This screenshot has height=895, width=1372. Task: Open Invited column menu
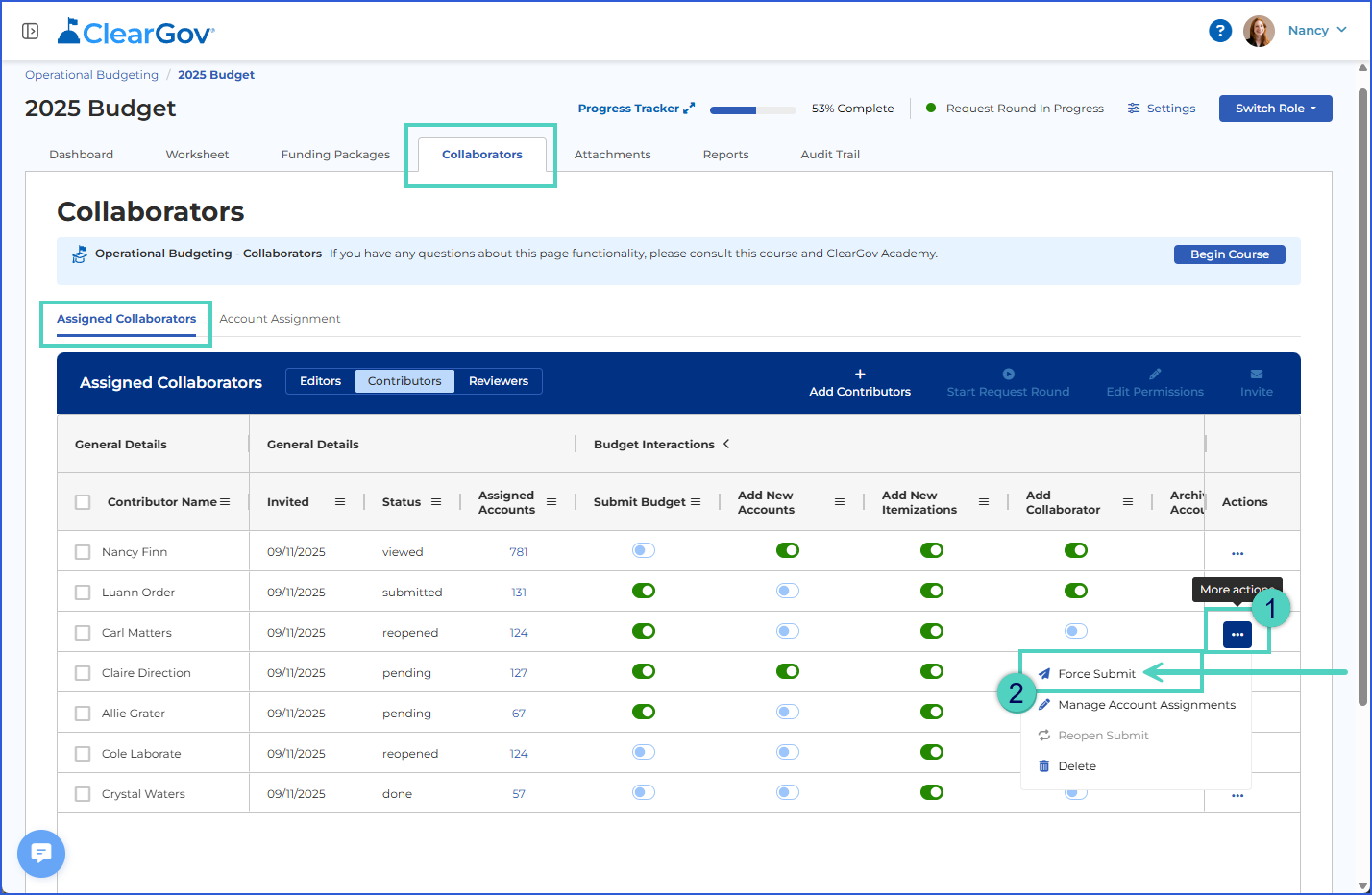point(340,502)
